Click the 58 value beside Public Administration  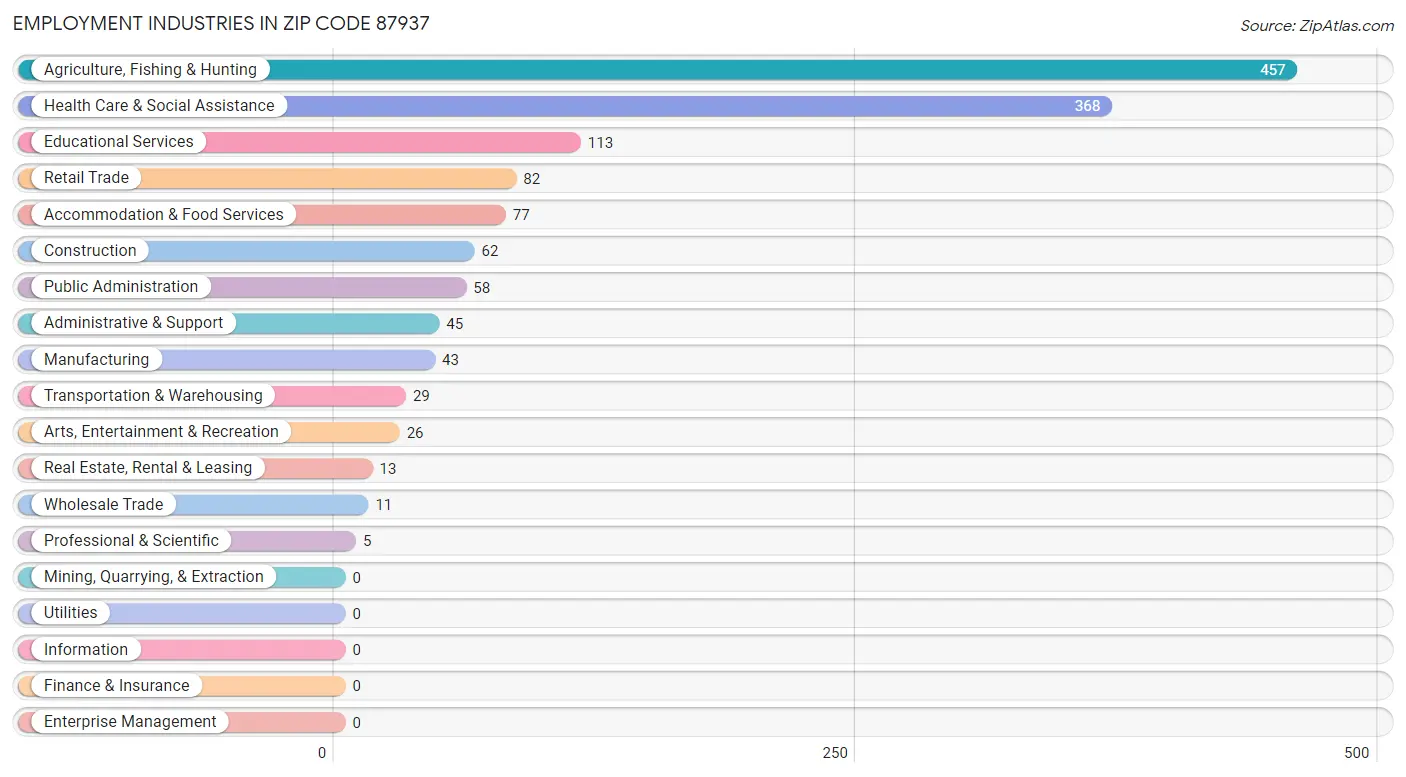coord(482,288)
